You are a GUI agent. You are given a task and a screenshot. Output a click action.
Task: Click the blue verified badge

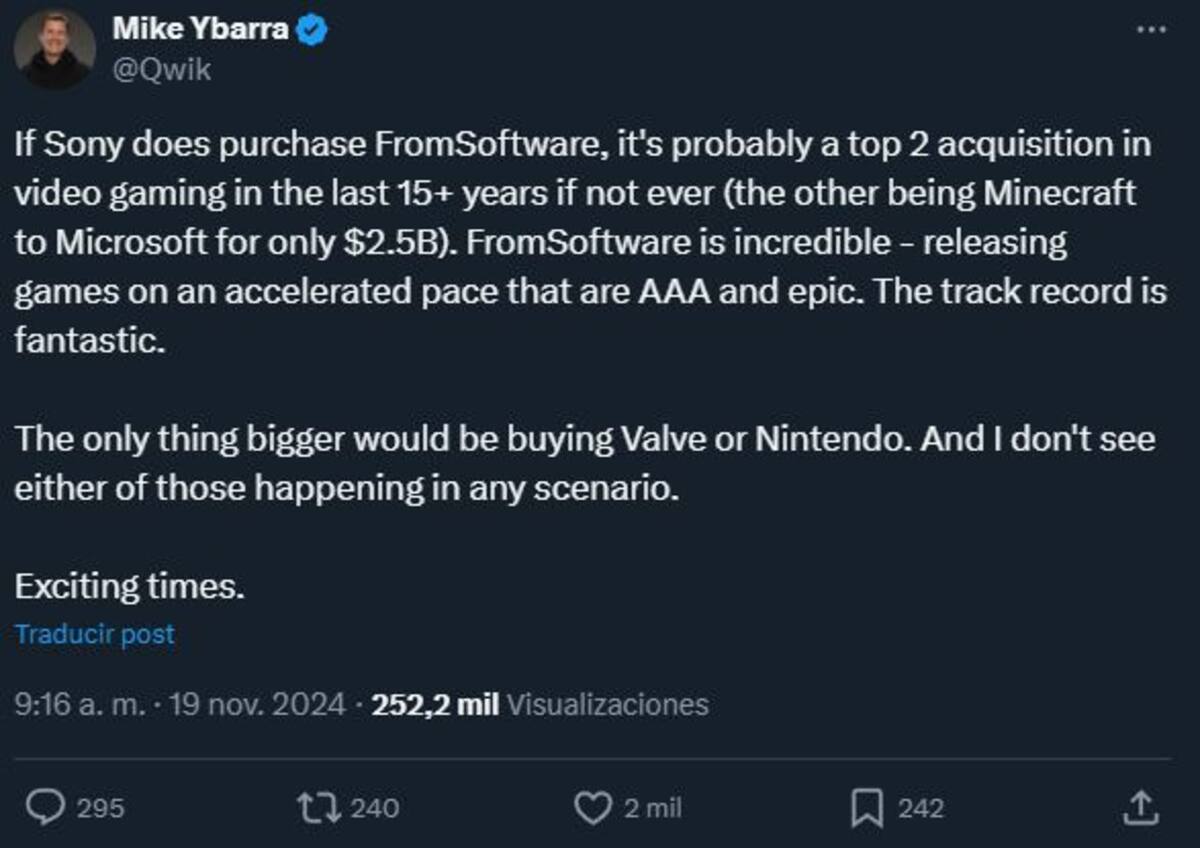[313, 30]
